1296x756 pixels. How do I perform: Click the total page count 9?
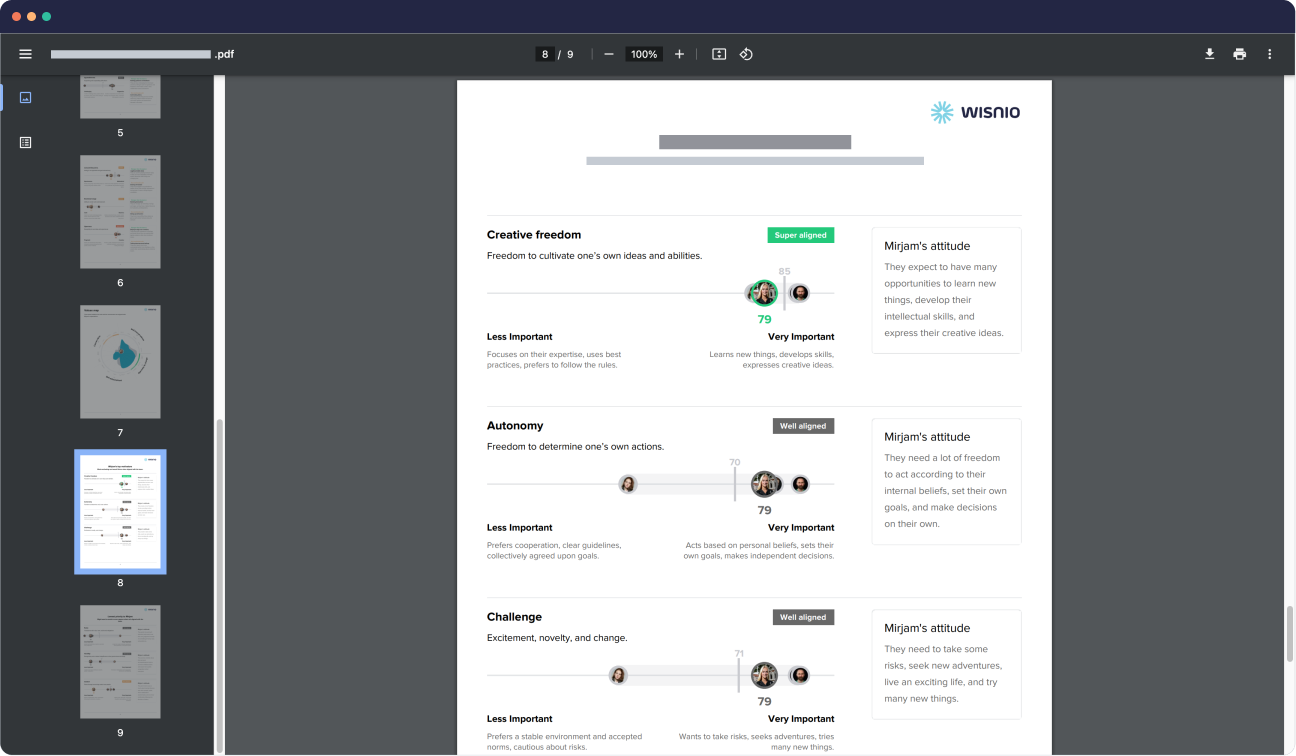click(x=570, y=54)
